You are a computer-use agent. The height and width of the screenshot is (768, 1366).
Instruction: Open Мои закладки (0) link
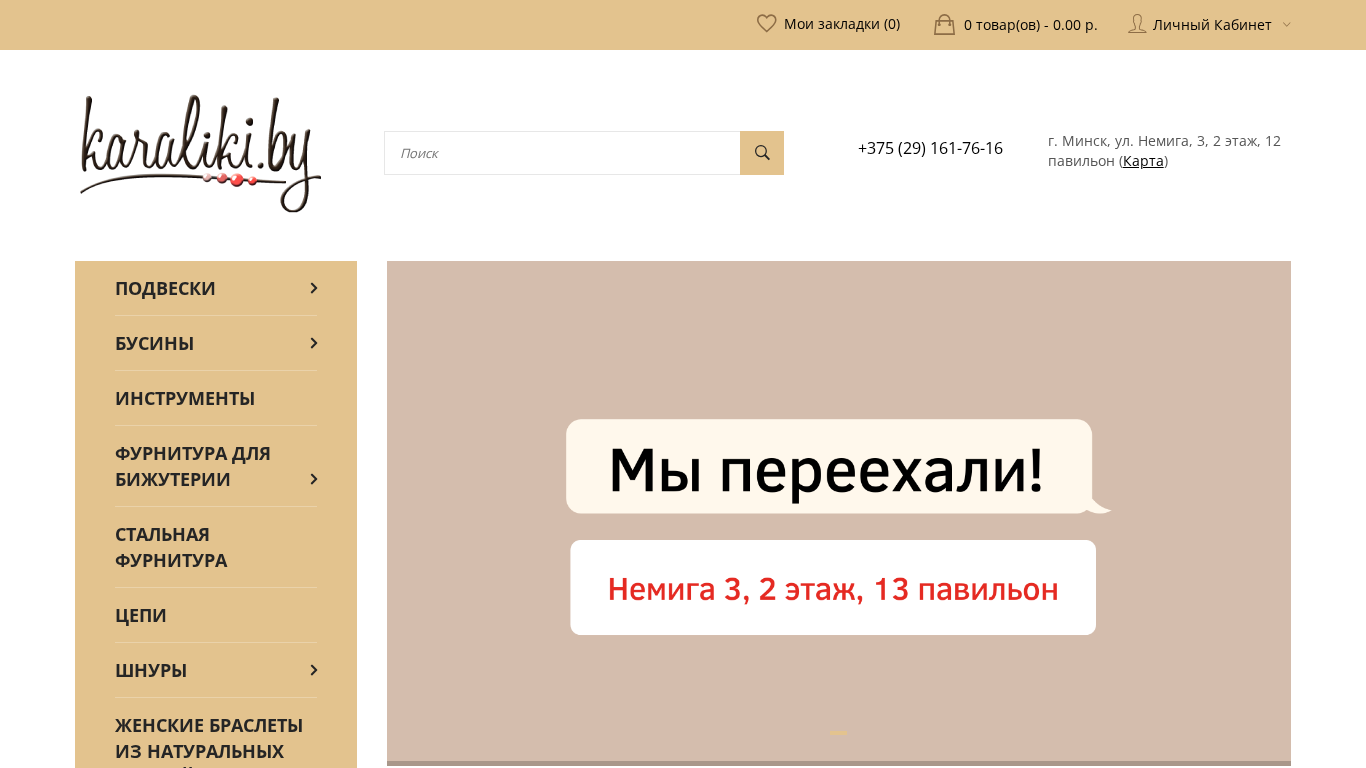click(841, 24)
